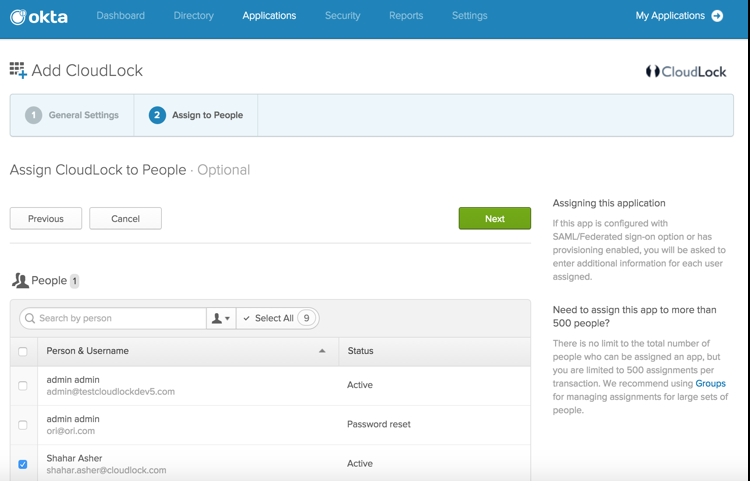This screenshot has height=481, width=750.
Task: Open the Dashboard menu
Action: [x=121, y=16]
